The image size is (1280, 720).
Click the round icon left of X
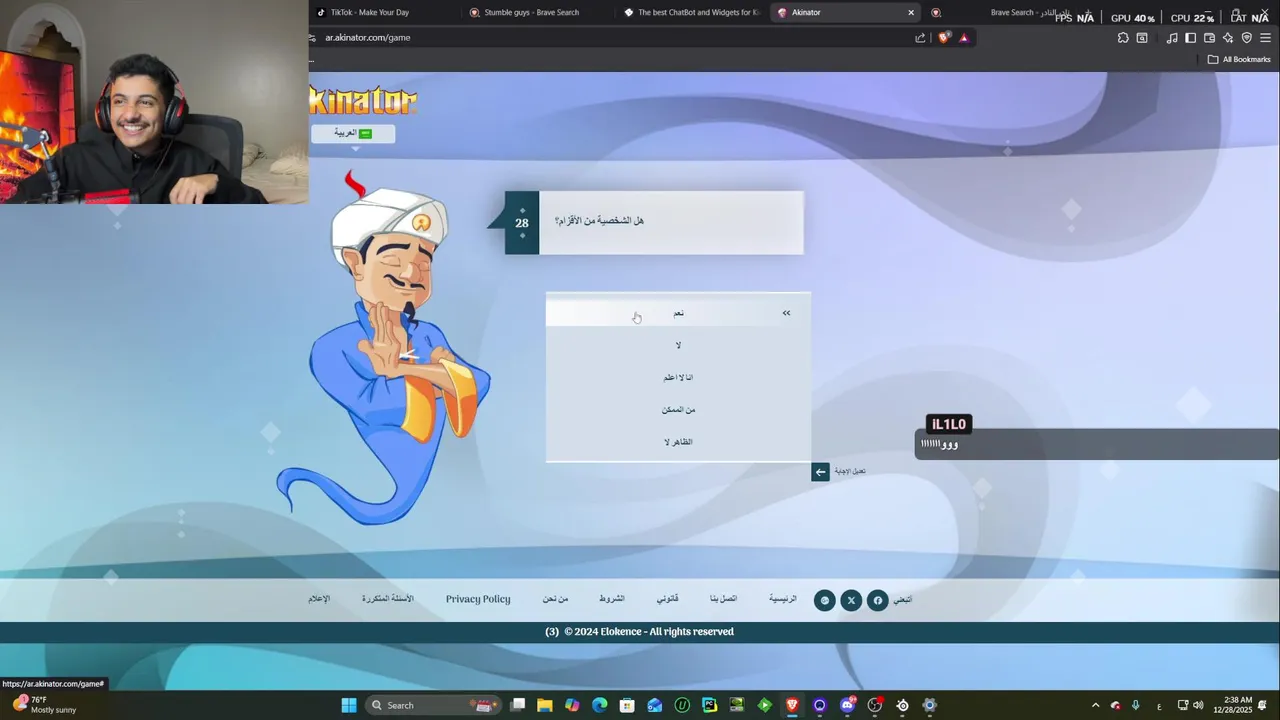pyautogui.click(x=824, y=600)
